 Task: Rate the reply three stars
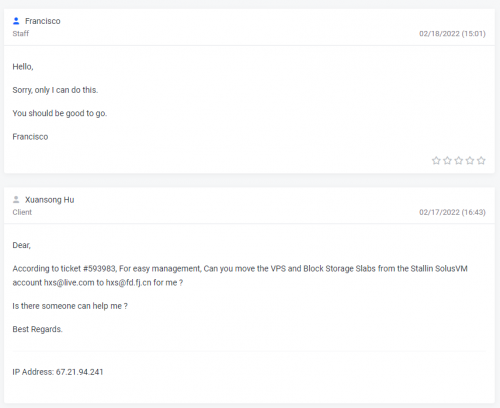tap(459, 161)
